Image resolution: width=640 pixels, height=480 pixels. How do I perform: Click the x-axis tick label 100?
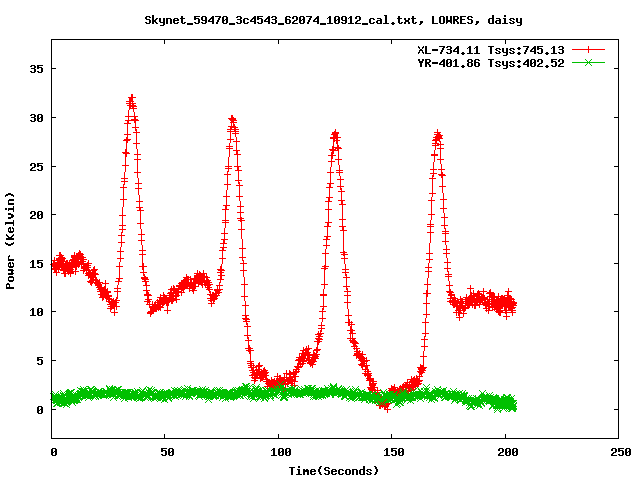coord(281,452)
